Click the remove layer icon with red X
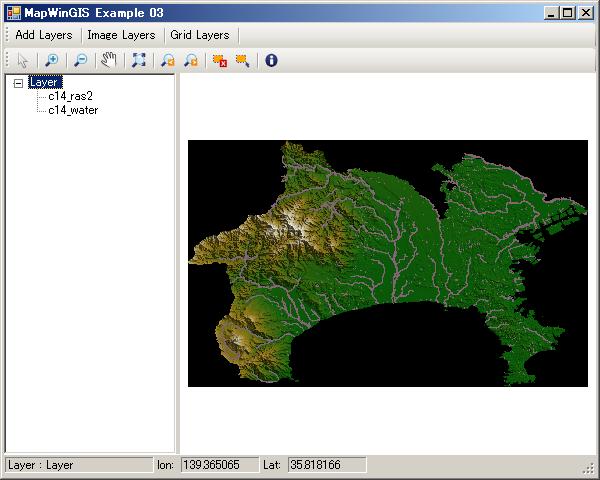Screen dimensions: 600x480 219,60
